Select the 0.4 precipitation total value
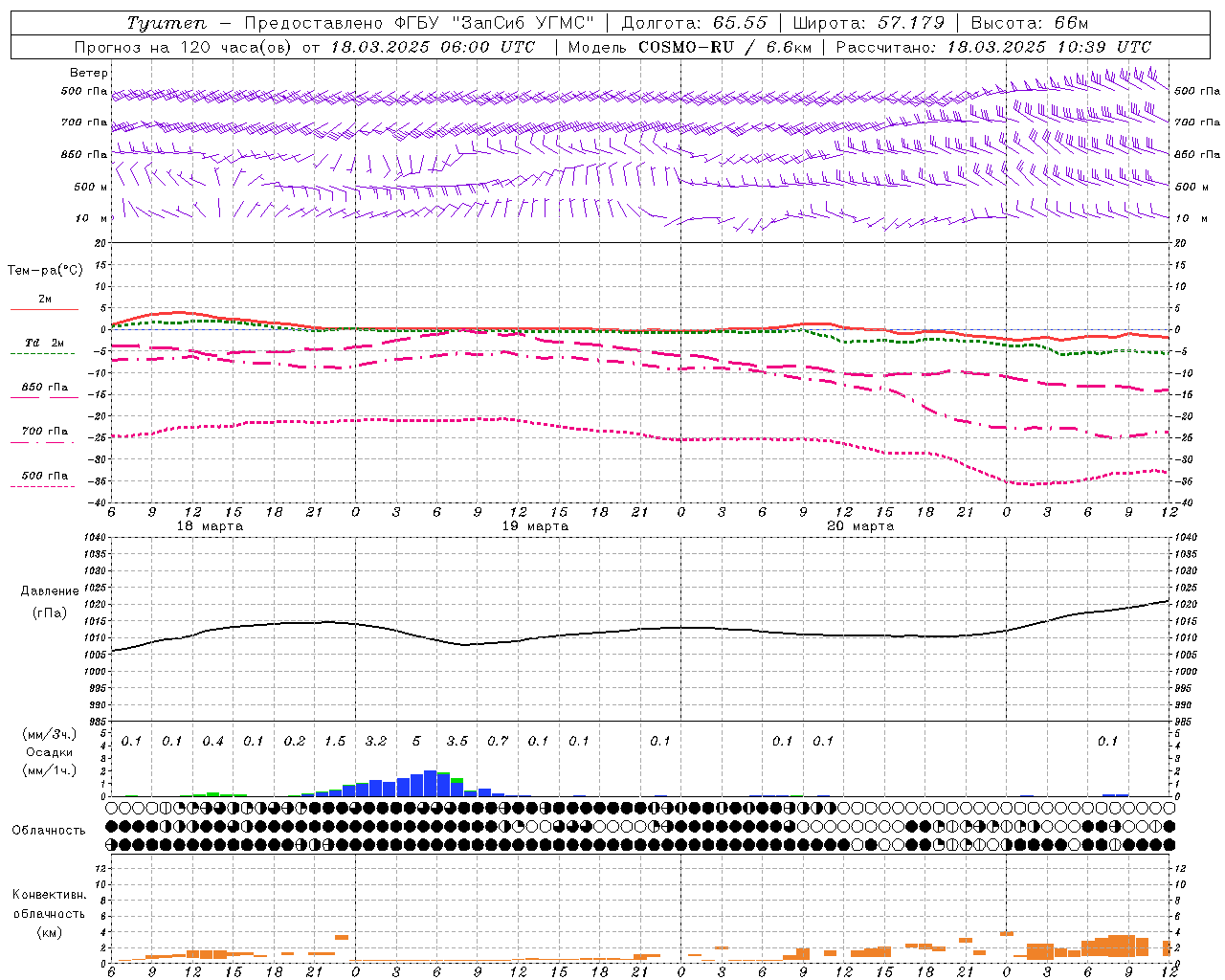Screen dimensions: 1225x980 pyautogui.click(x=212, y=742)
